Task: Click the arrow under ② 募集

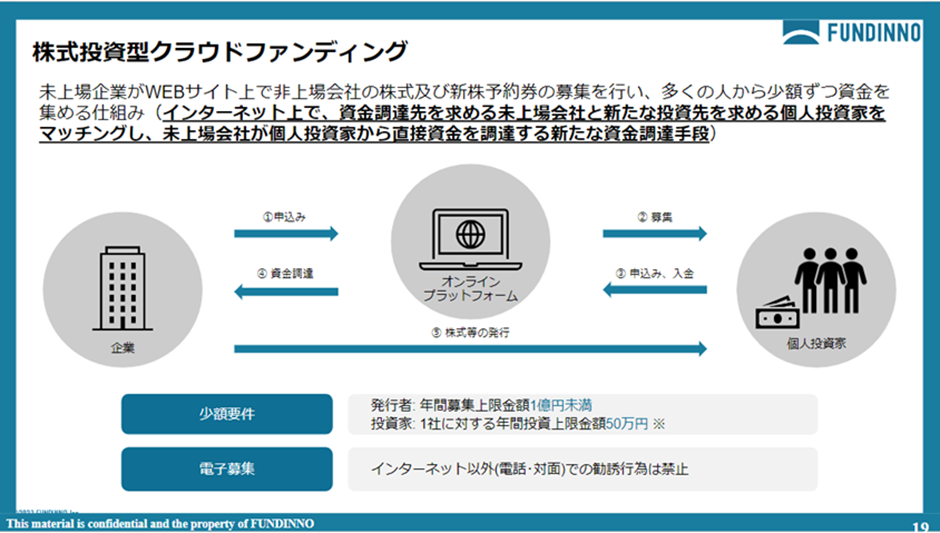Action: pos(654,234)
